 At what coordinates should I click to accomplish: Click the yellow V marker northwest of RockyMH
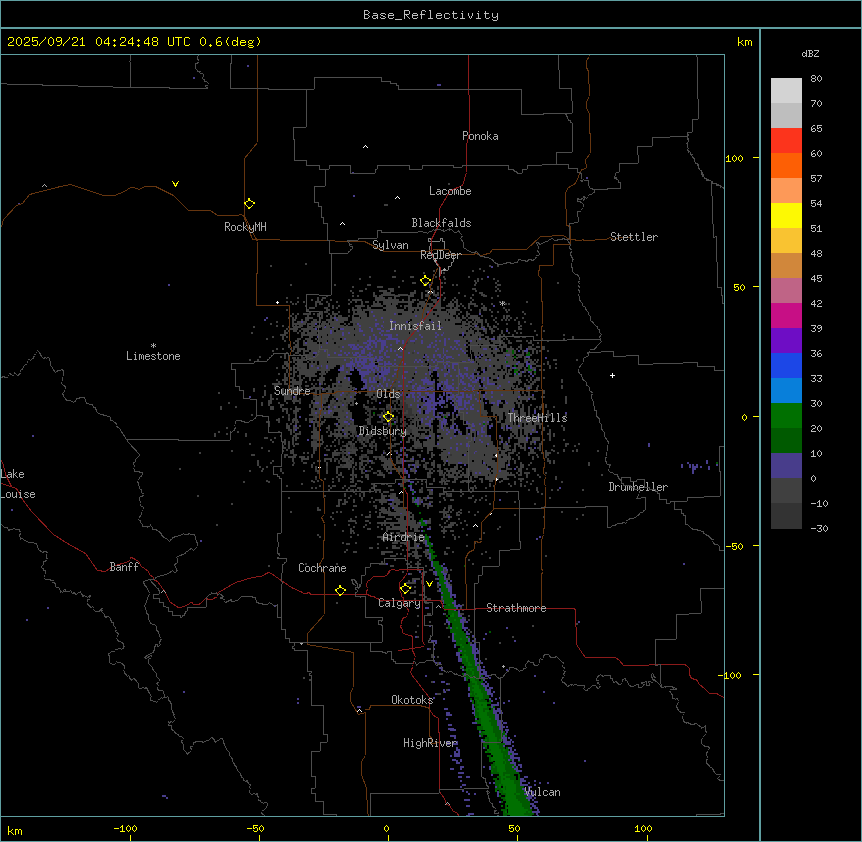pos(175,184)
